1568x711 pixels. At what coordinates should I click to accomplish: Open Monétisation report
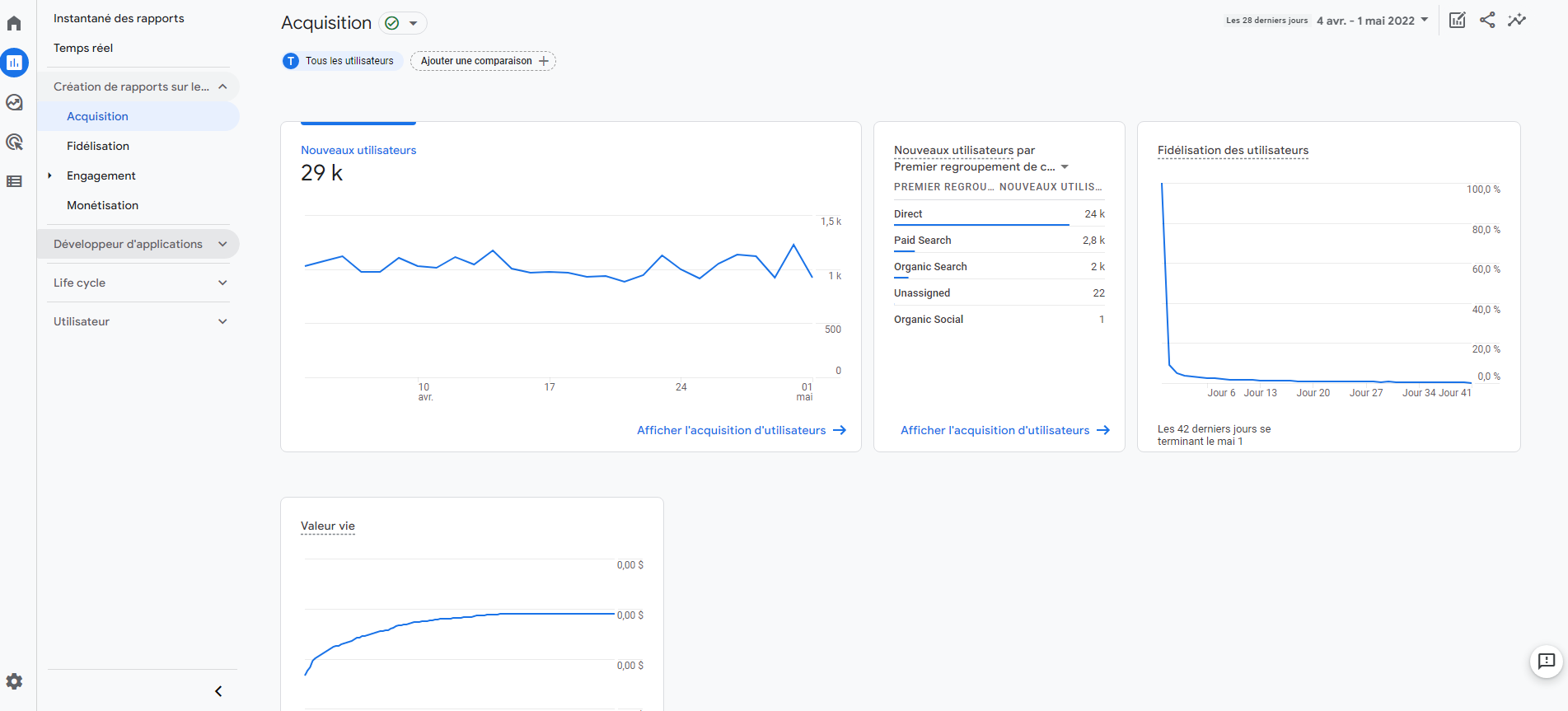[x=102, y=205]
